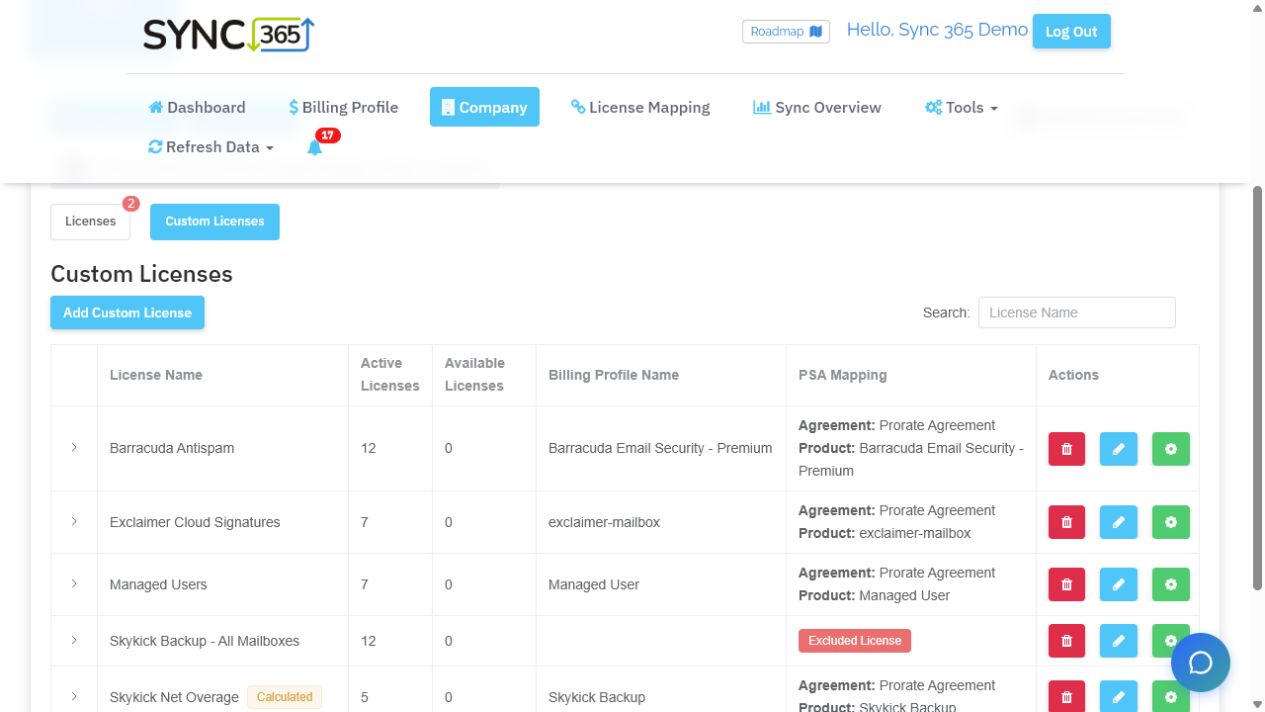
Task: Expand the Skykick Backup - All Mailboxes row
Action: pos(74,641)
